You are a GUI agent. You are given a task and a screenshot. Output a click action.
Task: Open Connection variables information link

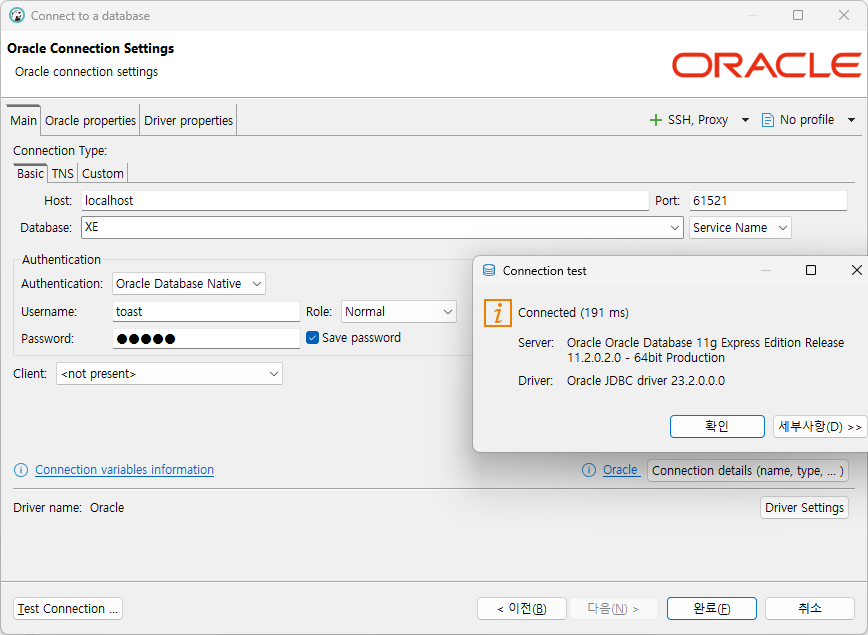coord(125,470)
